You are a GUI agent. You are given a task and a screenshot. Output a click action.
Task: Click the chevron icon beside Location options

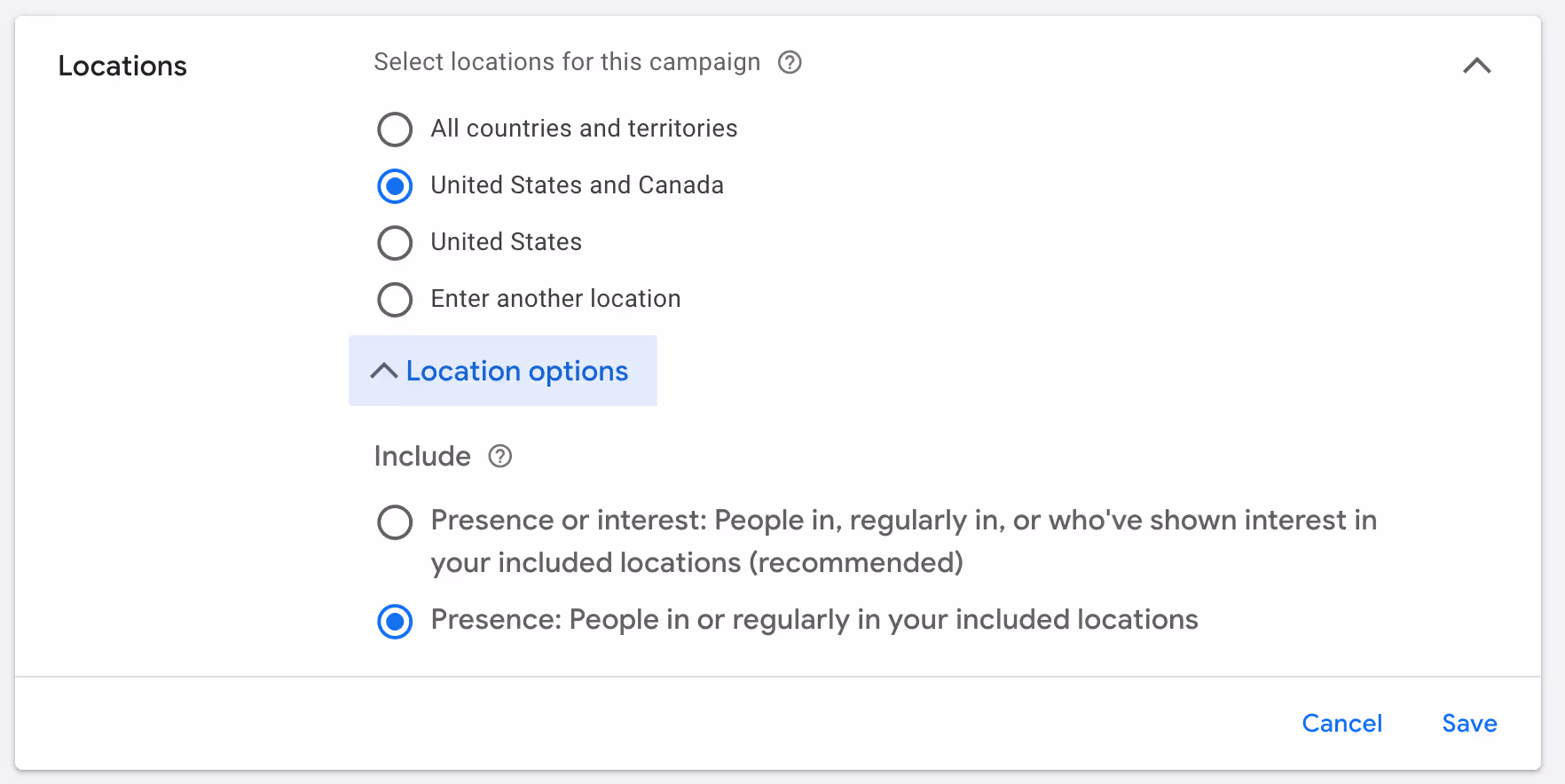pyautogui.click(x=383, y=371)
